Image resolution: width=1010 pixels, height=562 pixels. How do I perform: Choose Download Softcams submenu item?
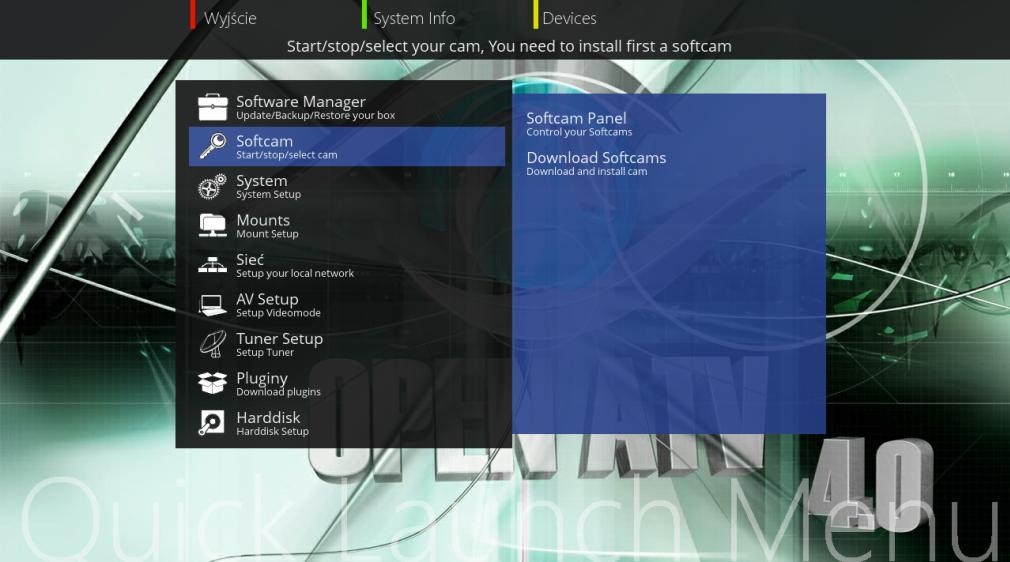(669, 163)
